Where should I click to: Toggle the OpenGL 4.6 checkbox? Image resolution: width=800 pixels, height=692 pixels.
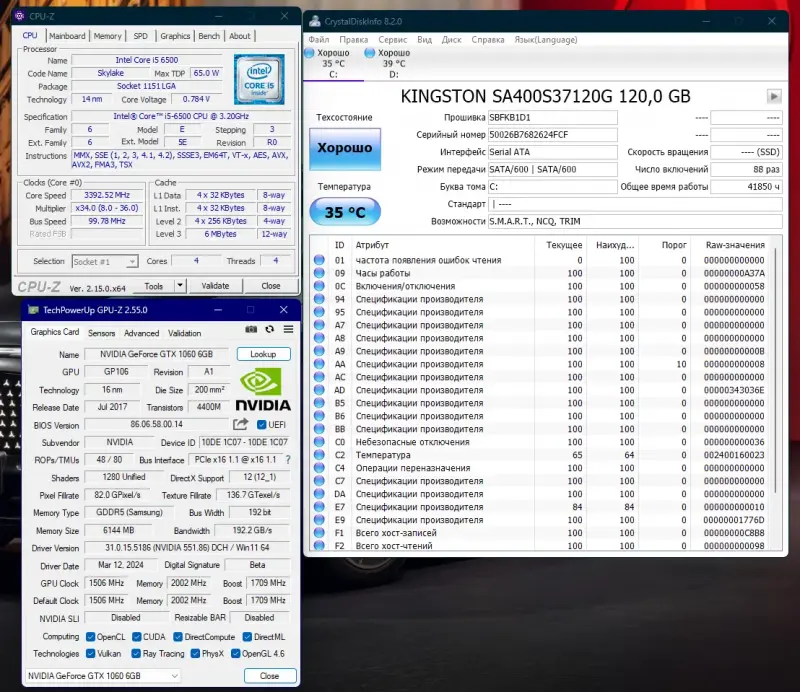point(235,653)
